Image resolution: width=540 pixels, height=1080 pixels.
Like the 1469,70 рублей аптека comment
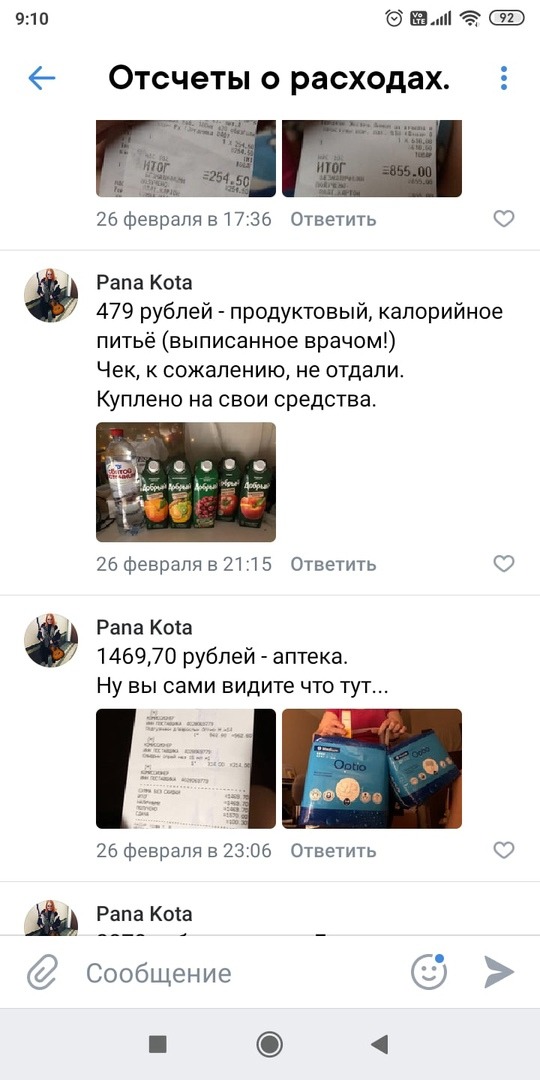coord(504,851)
